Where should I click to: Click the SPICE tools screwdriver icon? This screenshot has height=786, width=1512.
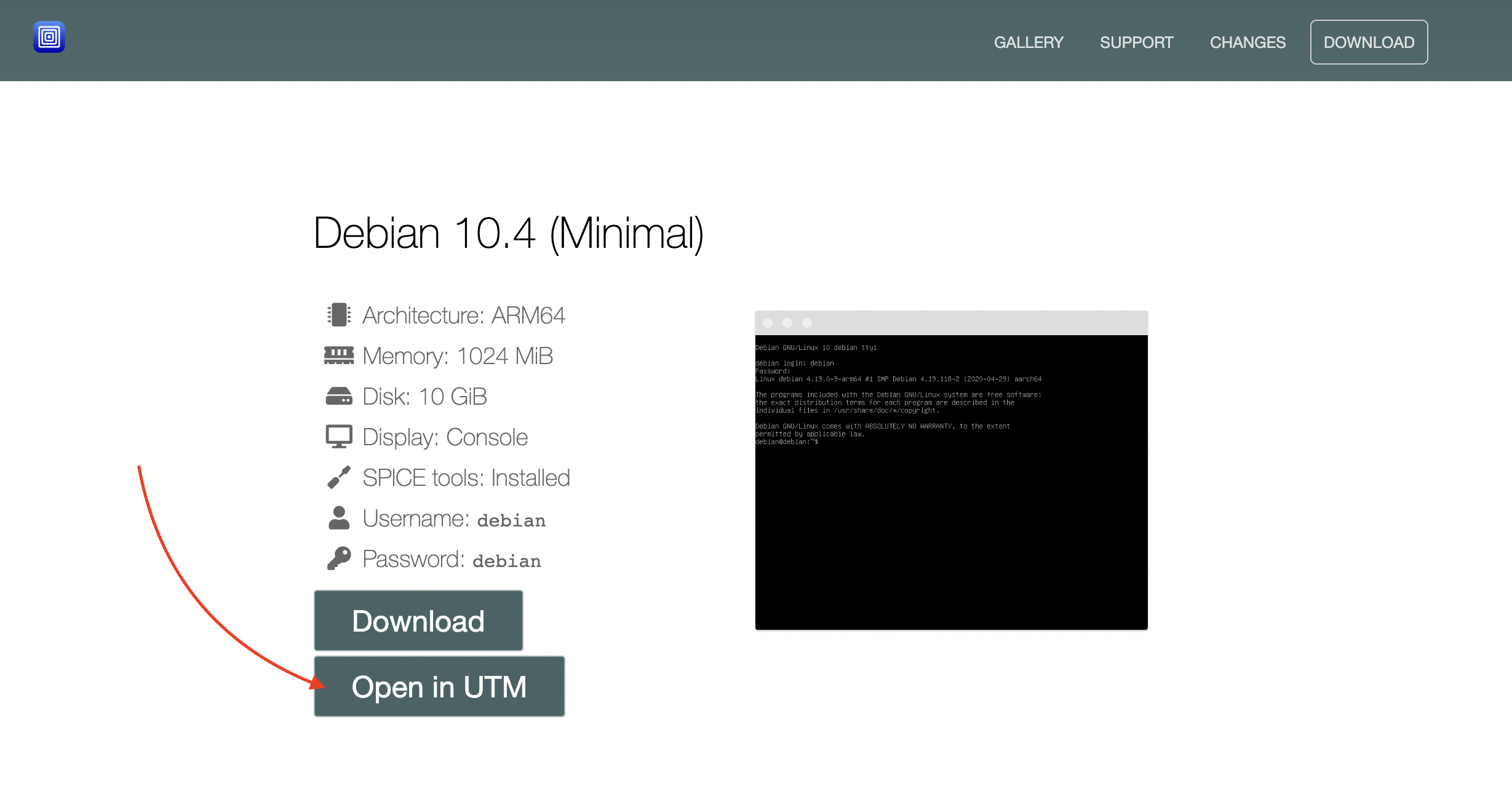tap(339, 477)
